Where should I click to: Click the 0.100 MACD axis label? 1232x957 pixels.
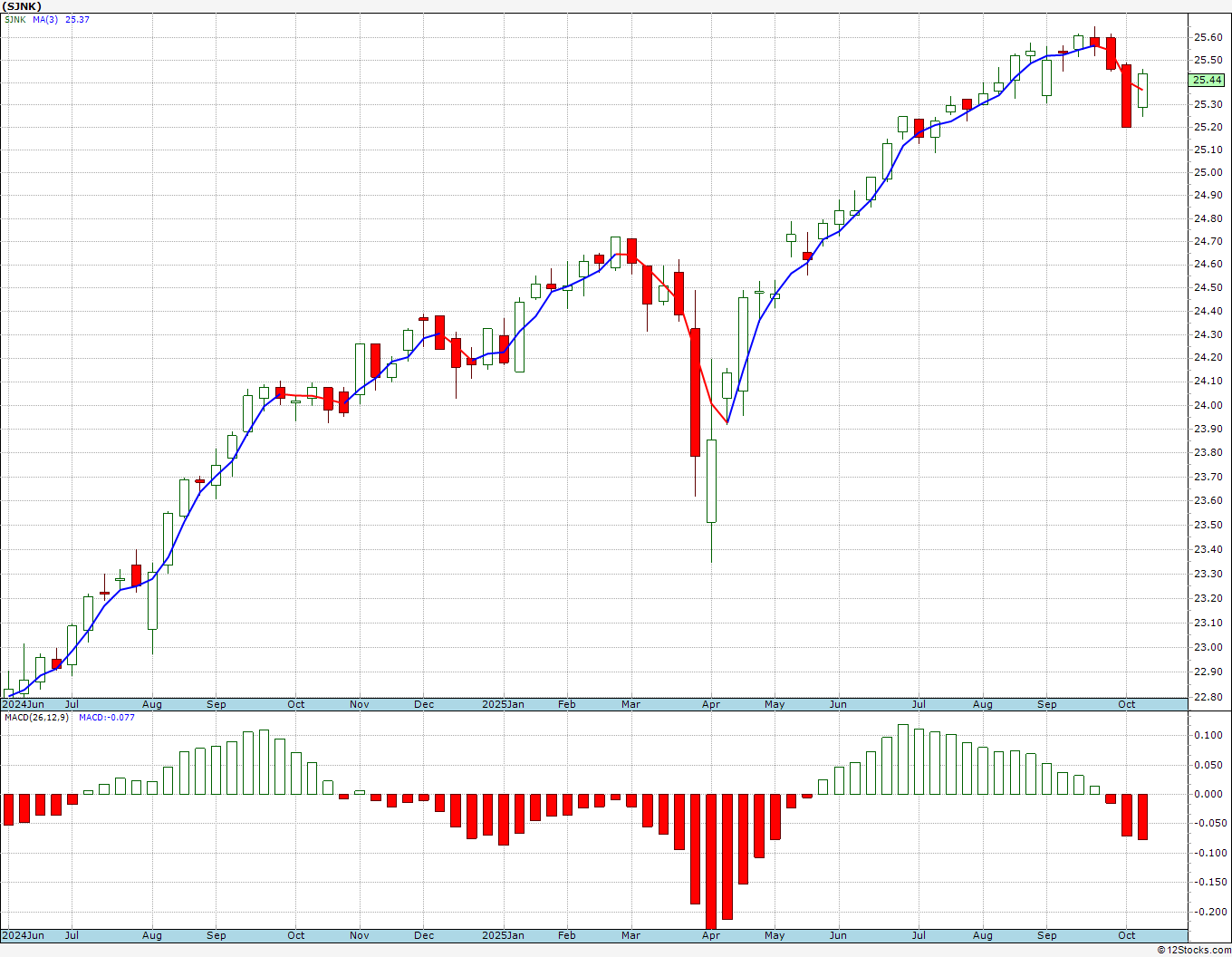[1208, 735]
